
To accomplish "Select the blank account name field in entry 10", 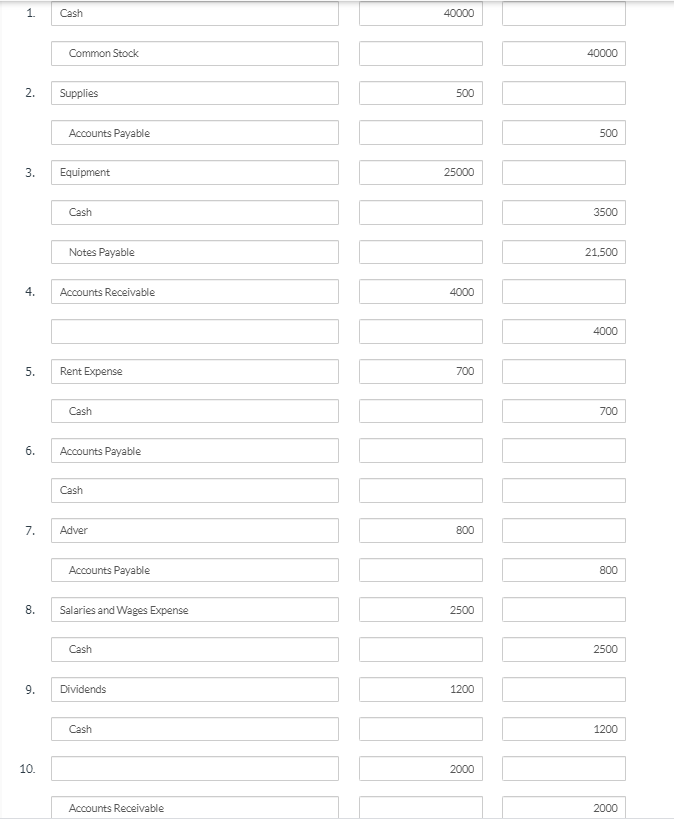I will pos(196,769).
